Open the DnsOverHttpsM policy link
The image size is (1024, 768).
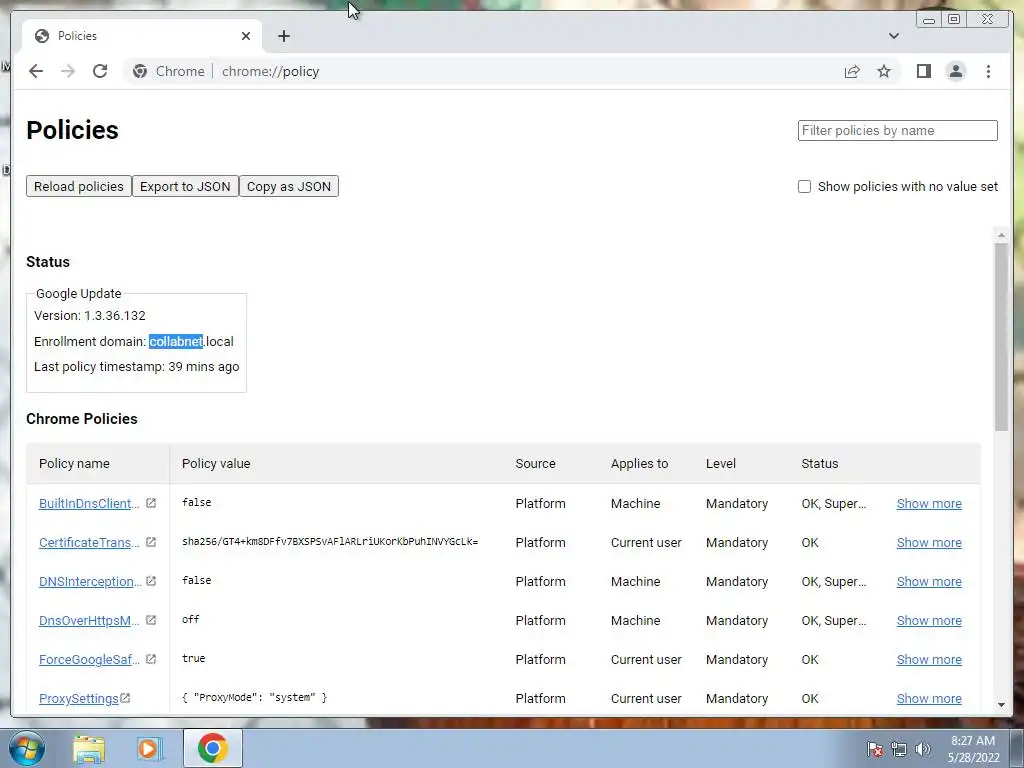[89, 620]
